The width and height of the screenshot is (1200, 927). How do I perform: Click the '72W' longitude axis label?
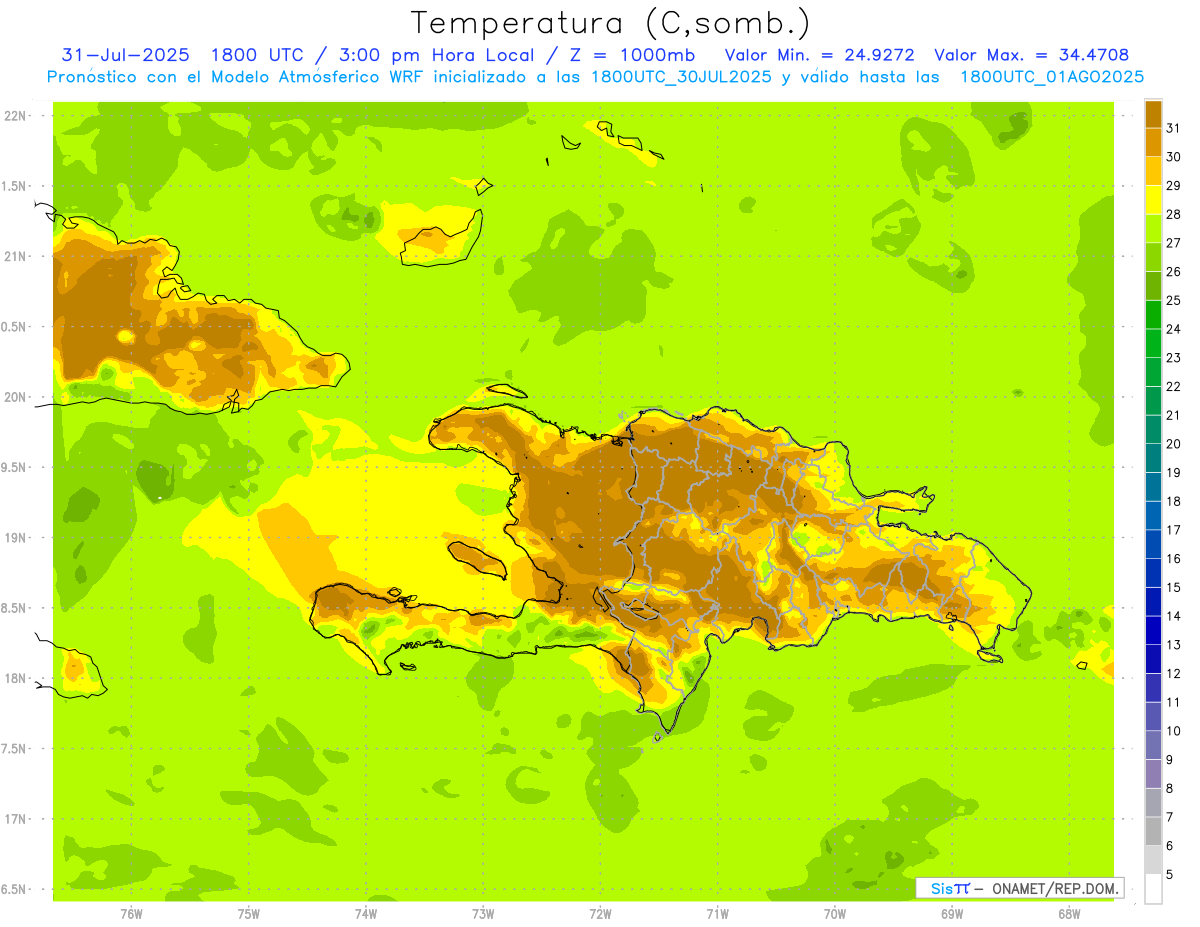[601, 914]
